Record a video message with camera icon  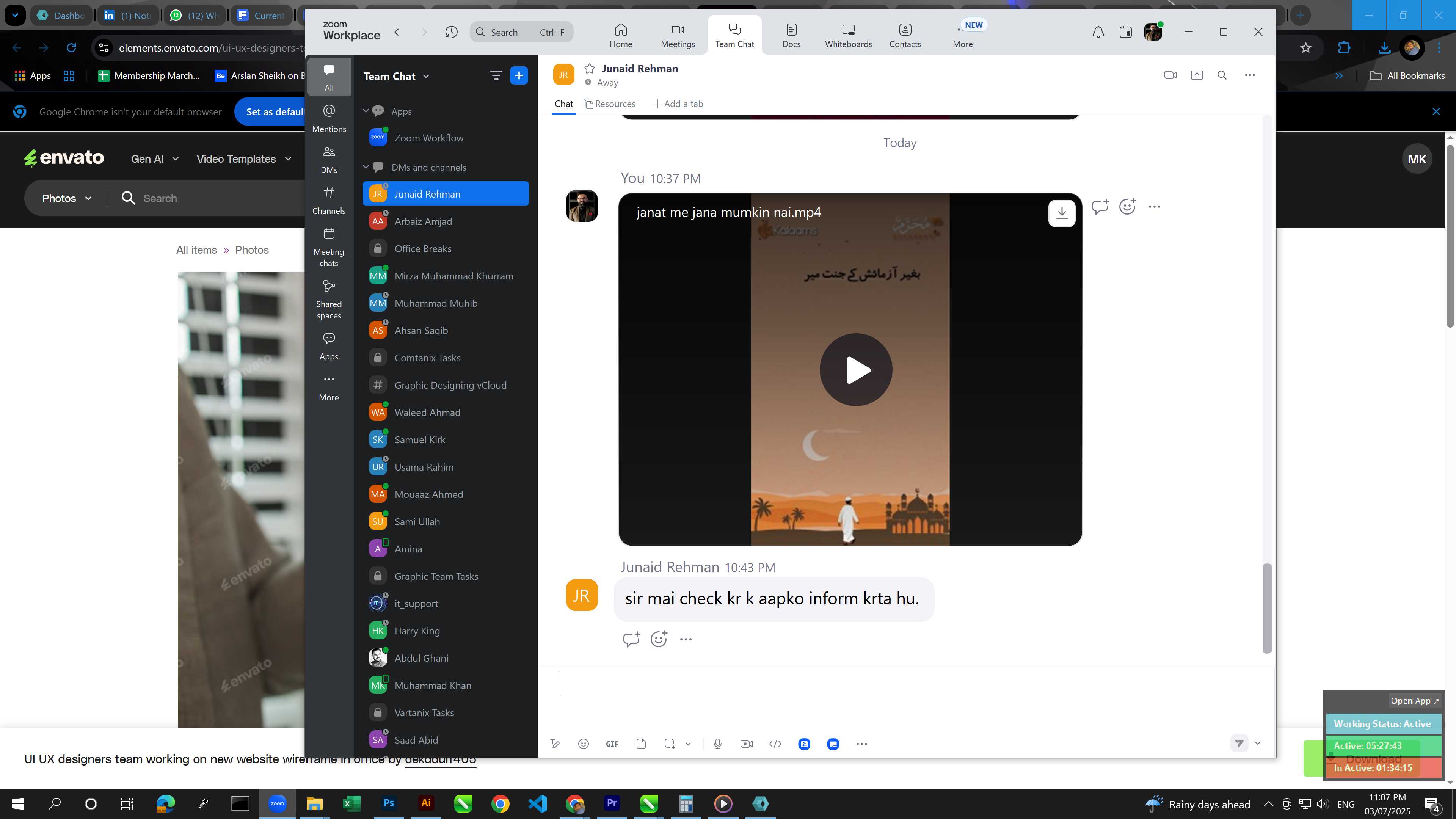point(747,744)
